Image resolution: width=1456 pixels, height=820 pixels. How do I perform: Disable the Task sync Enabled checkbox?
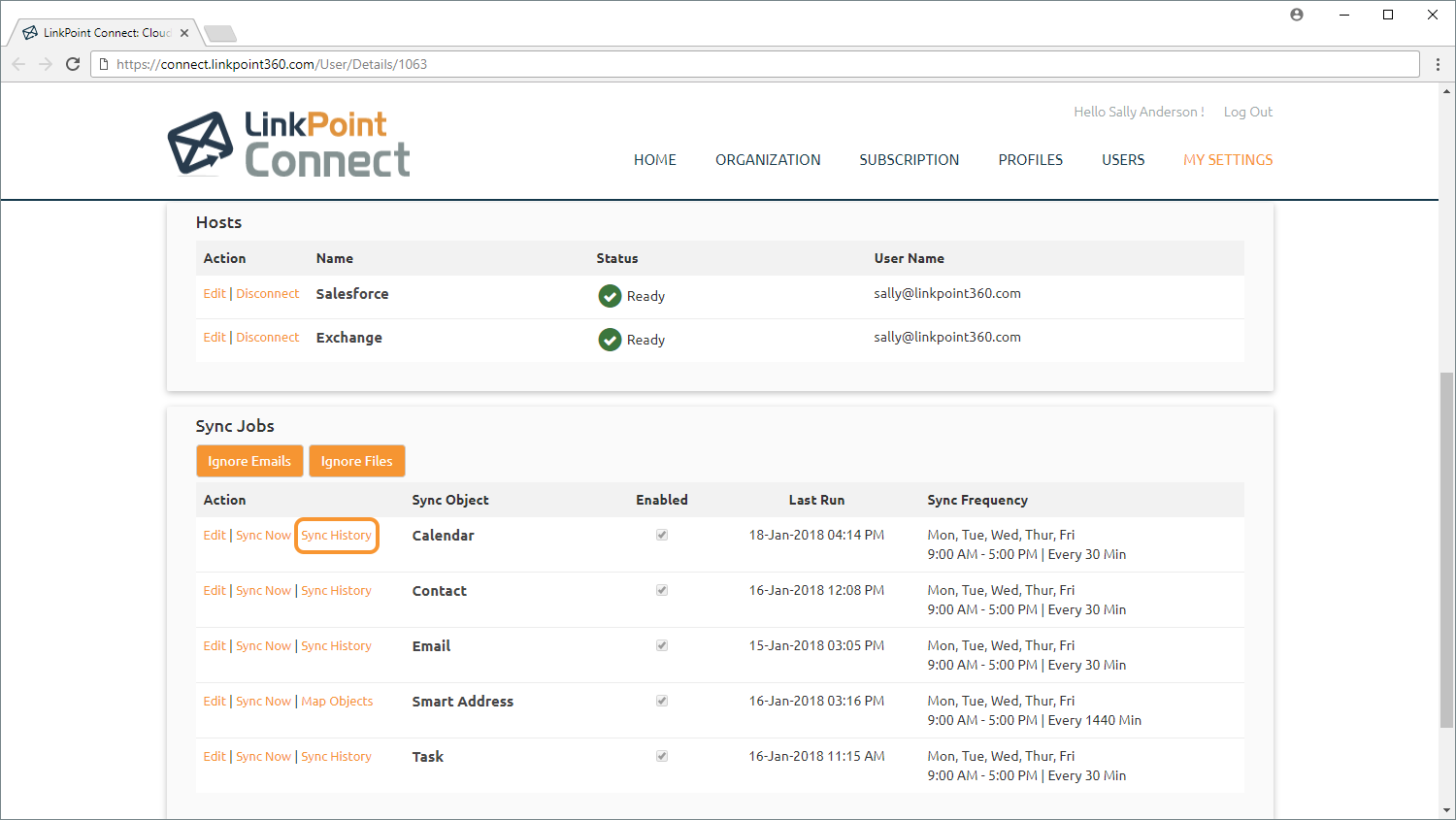[662, 756]
